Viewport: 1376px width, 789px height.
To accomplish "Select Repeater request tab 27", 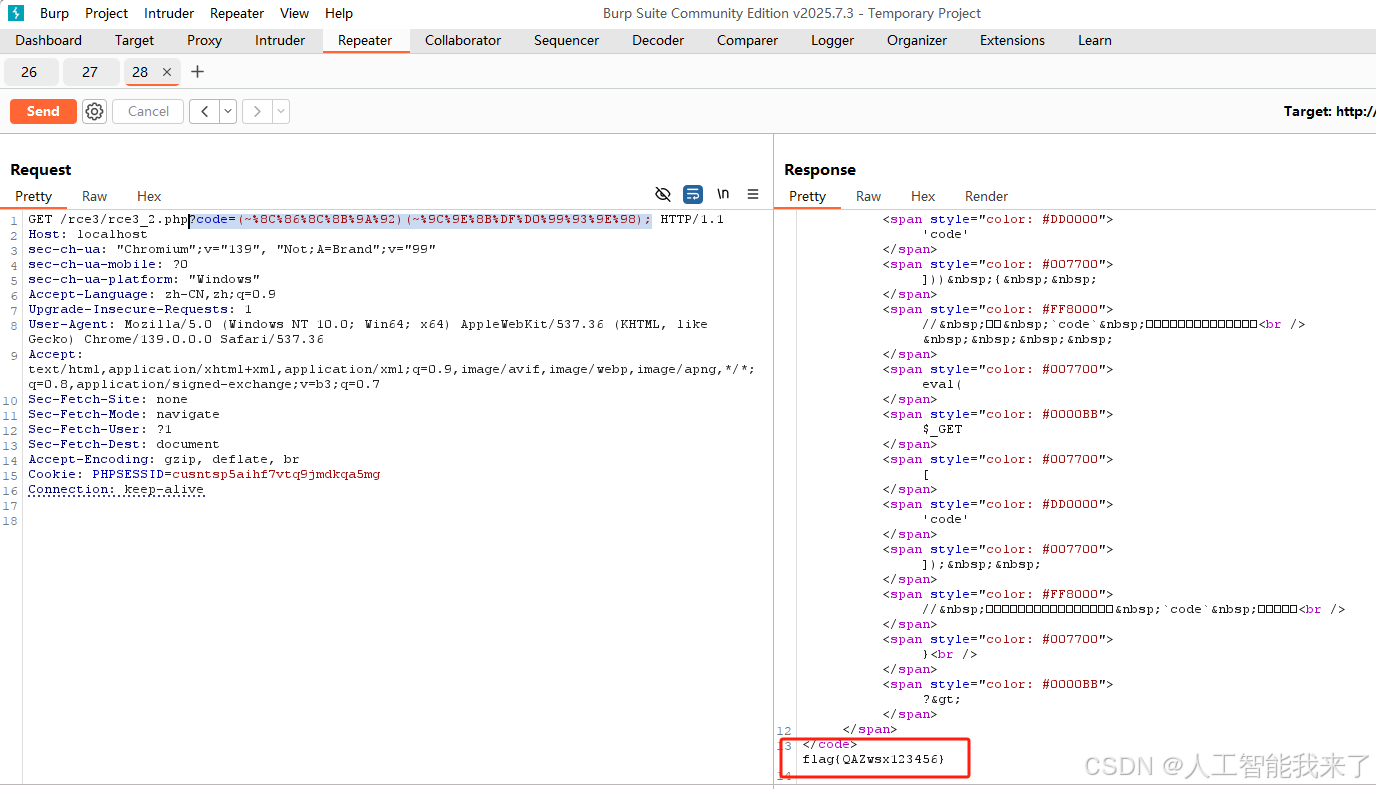I will (90, 72).
